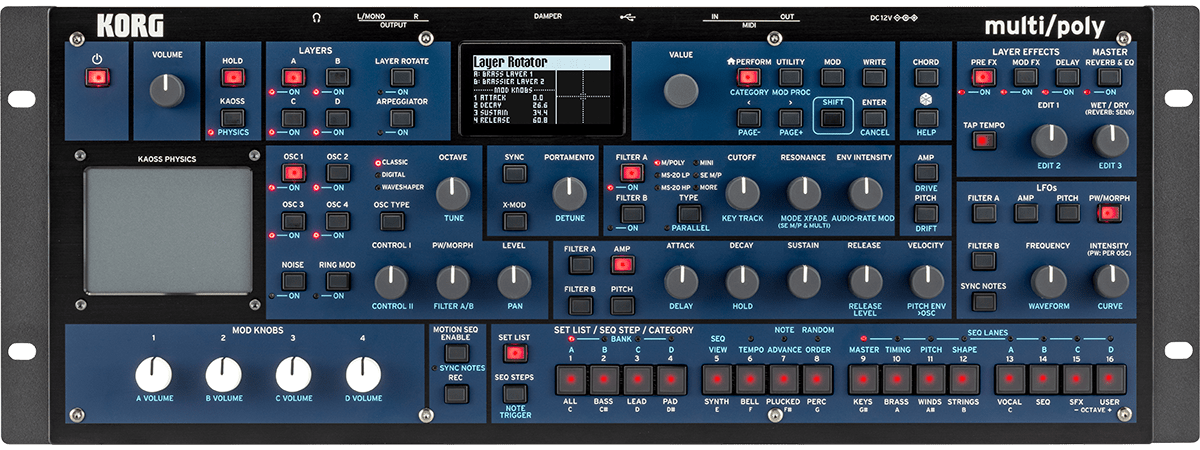This screenshot has width=1200, height=450.
Task: Select the AMP envelope button
Action: (622, 265)
